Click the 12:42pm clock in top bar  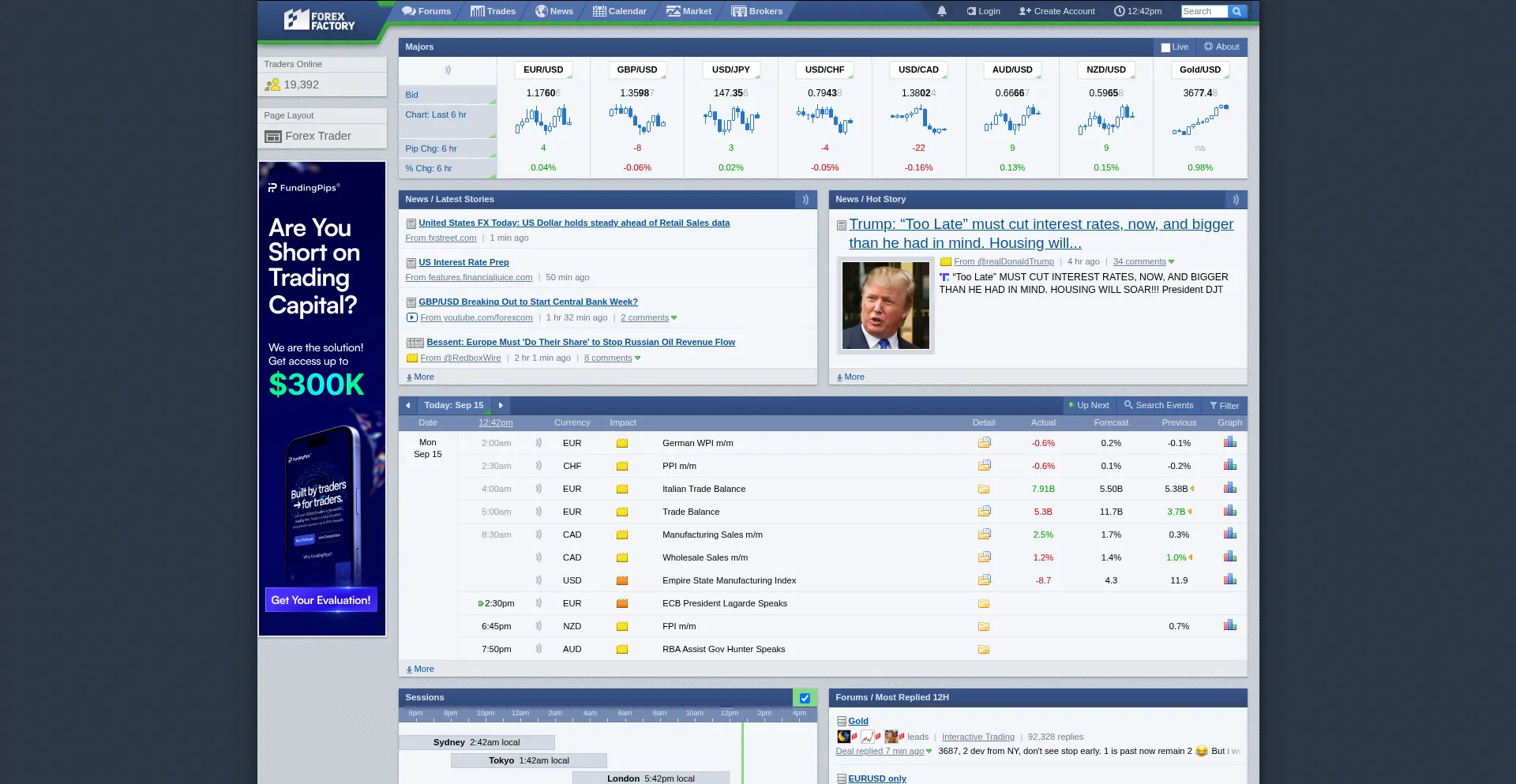point(1138,11)
